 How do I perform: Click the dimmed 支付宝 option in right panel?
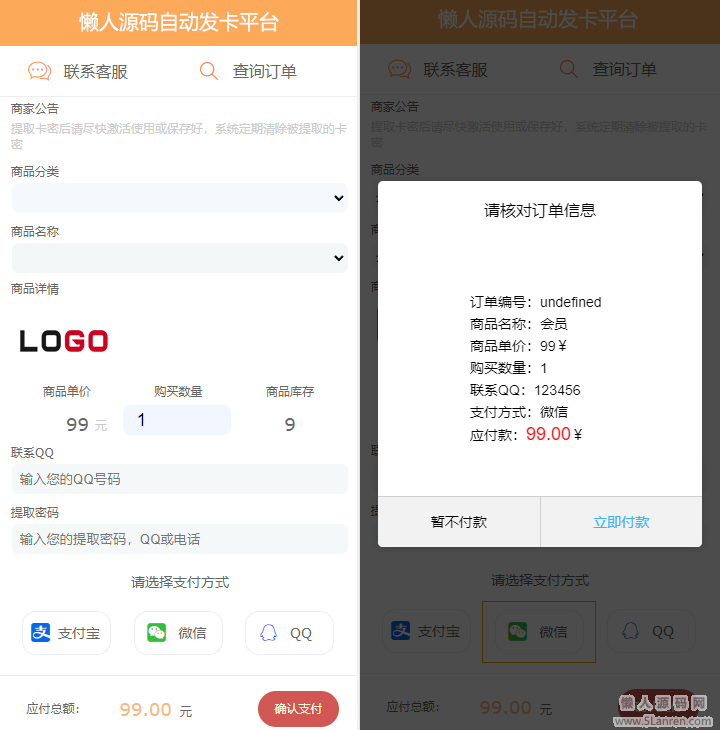[426, 632]
